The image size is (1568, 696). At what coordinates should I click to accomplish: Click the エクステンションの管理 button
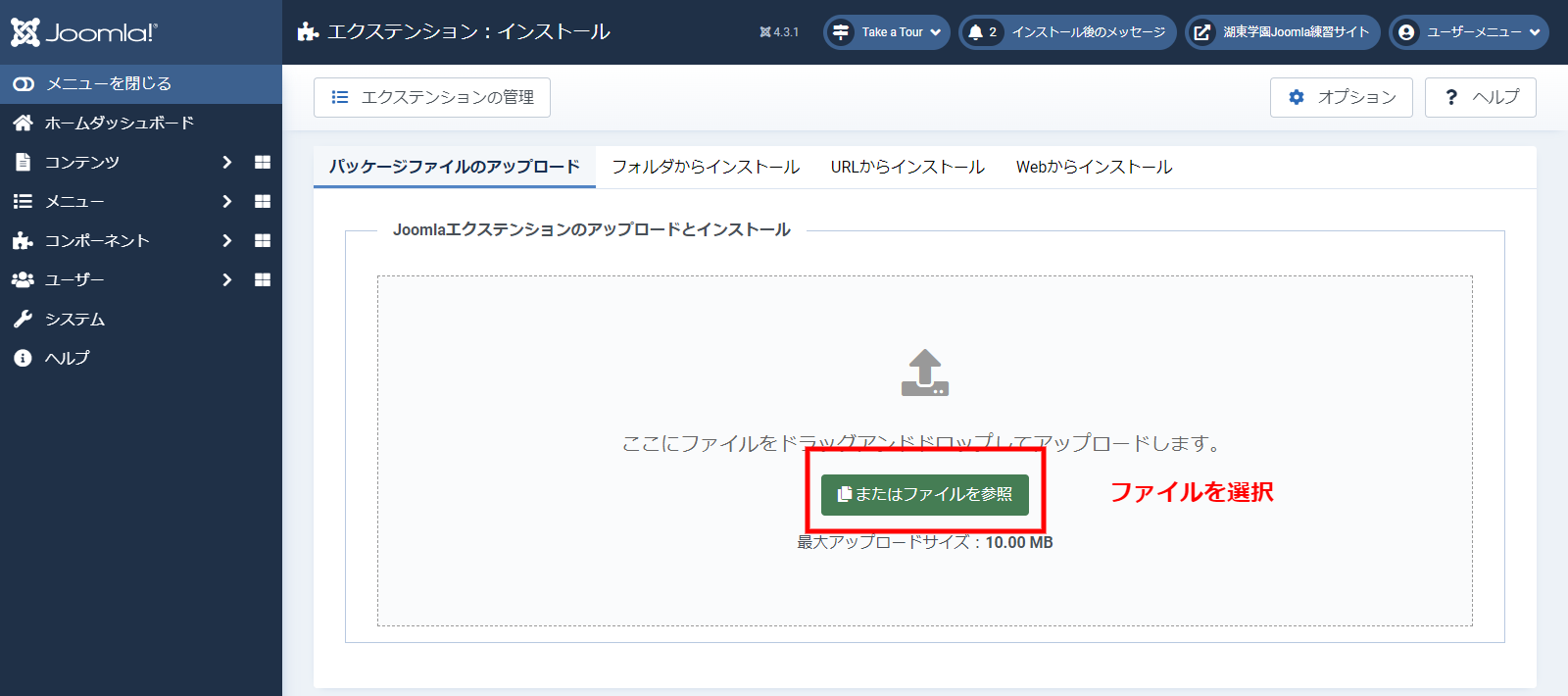tap(432, 97)
